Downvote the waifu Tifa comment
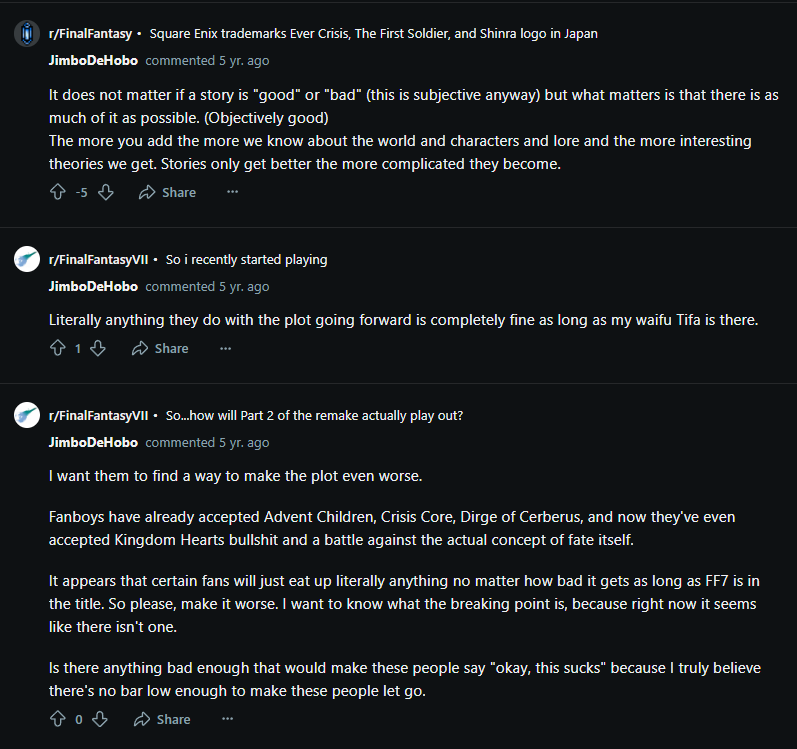 tap(98, 348)
